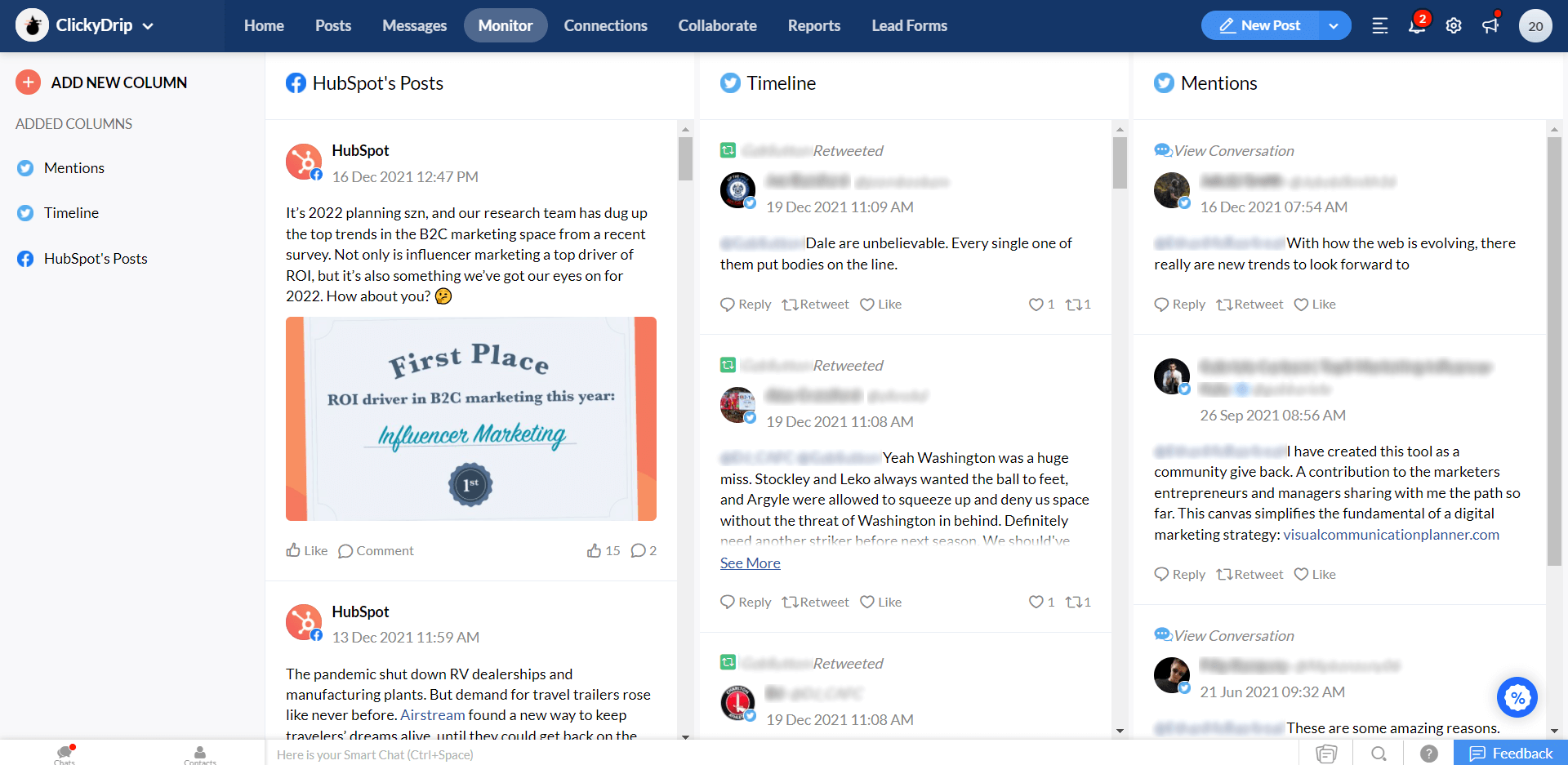1568x765 pixels.
Task: Reply to the 19 Dec 11:09 AM tweet
Action: pos(746,304)
